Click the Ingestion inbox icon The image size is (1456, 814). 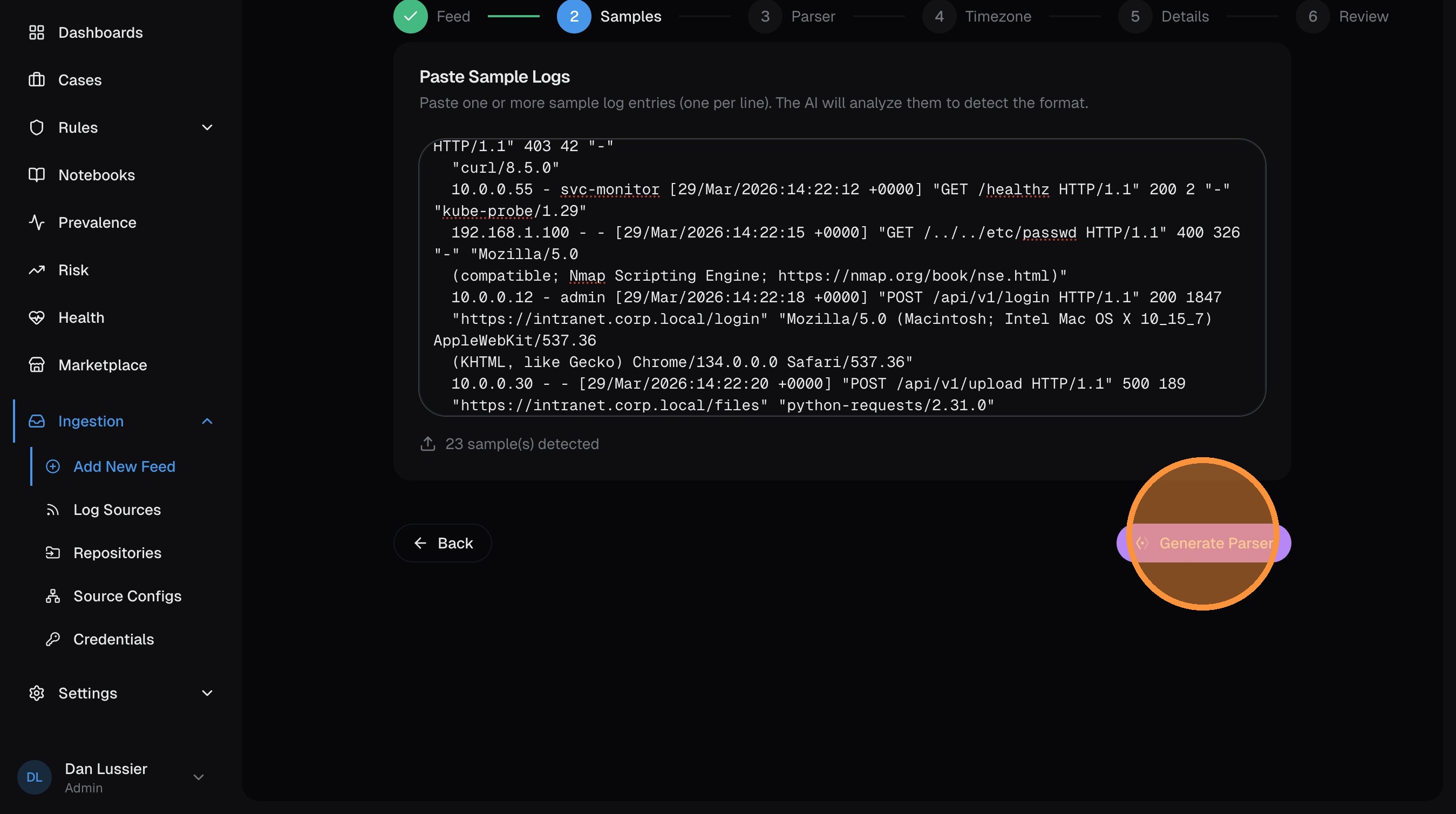37,421
